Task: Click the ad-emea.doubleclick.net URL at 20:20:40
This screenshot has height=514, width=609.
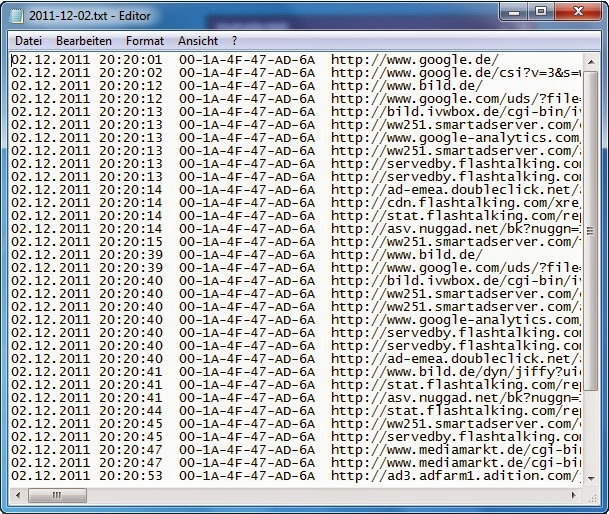Action: (x=456, y=359)
